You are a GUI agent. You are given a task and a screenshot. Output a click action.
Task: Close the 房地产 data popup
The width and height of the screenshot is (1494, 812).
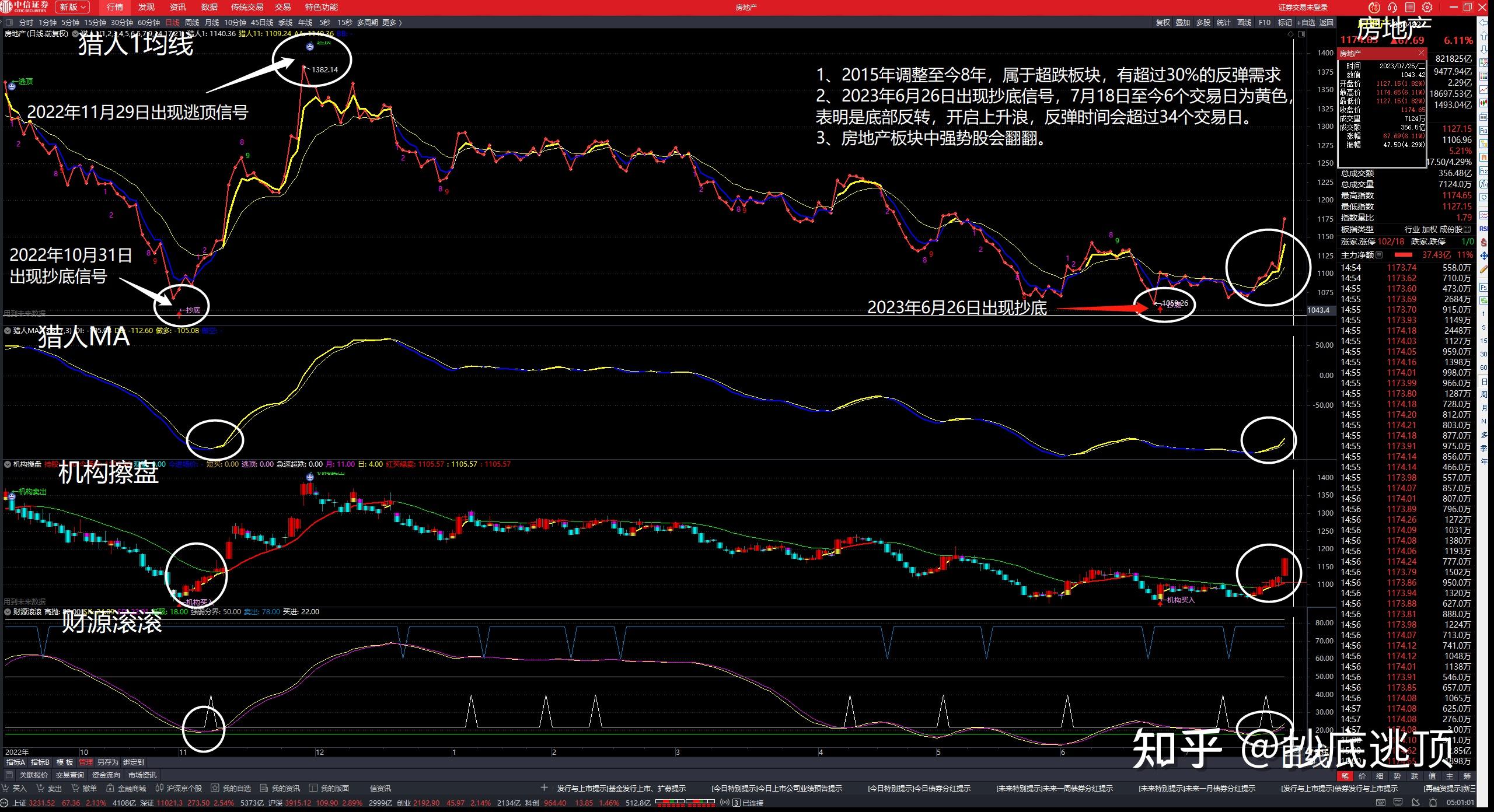[1421, 53]
